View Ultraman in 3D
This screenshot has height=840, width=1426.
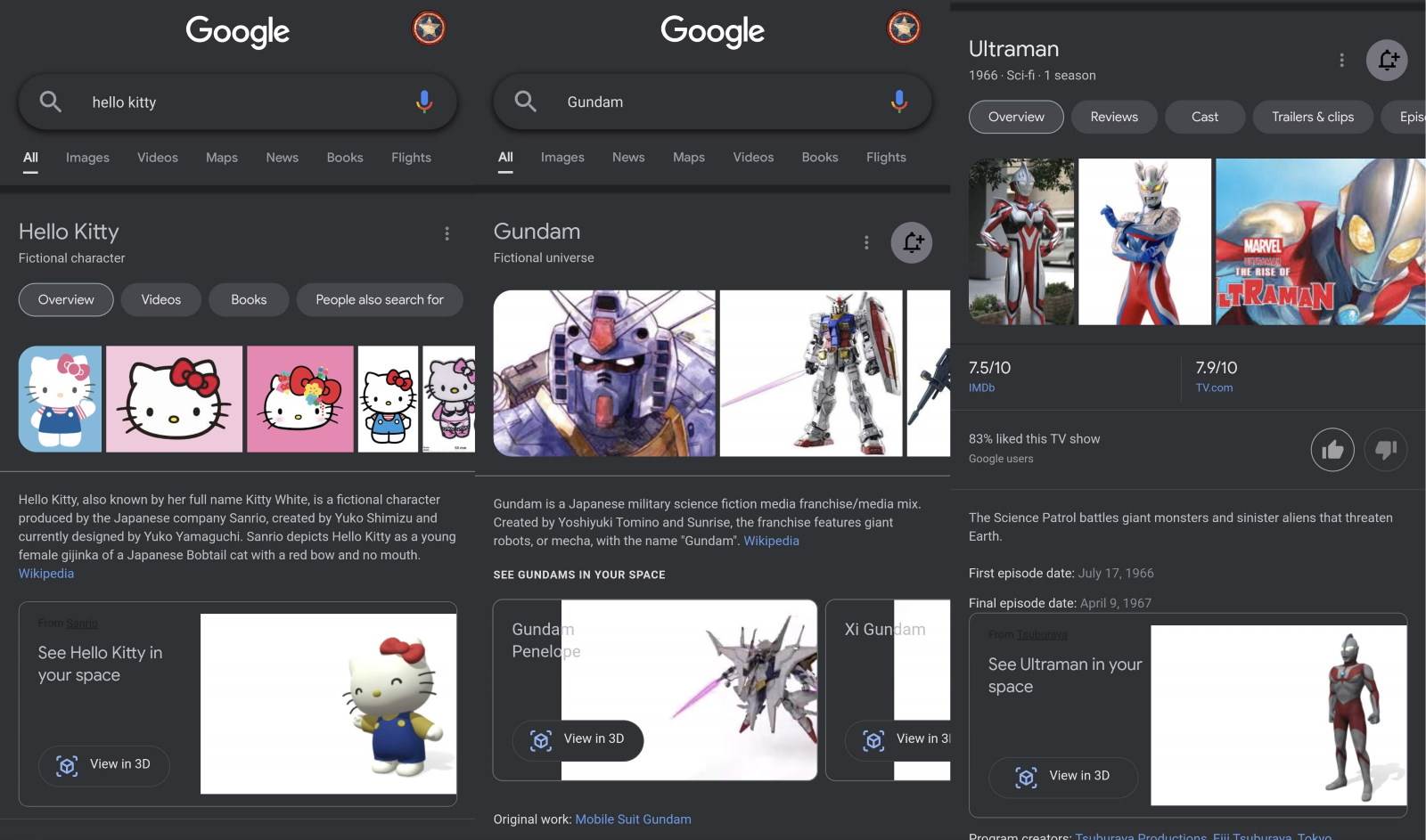tap(1063, 777)
